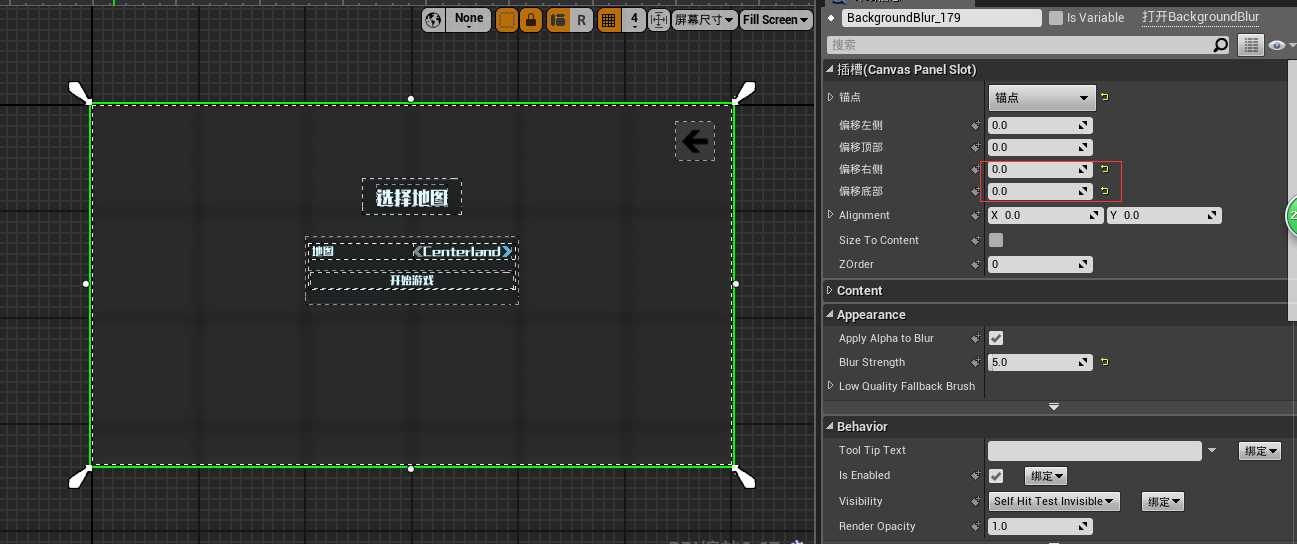Click the Alignment X value field
The width and height of the screenshot is (1297, 544).
pyautogui.click(x=1045, y=215)
